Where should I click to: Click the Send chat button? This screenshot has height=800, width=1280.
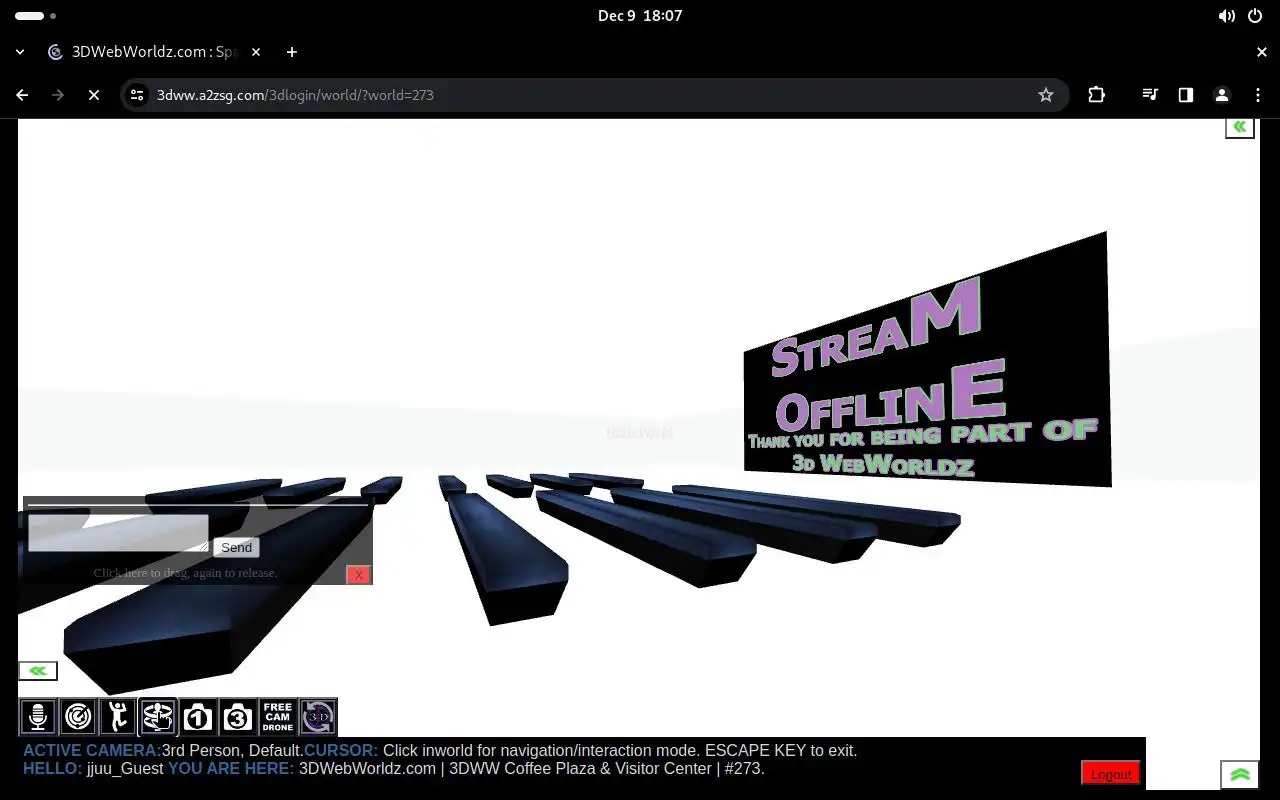pos(236,547)
